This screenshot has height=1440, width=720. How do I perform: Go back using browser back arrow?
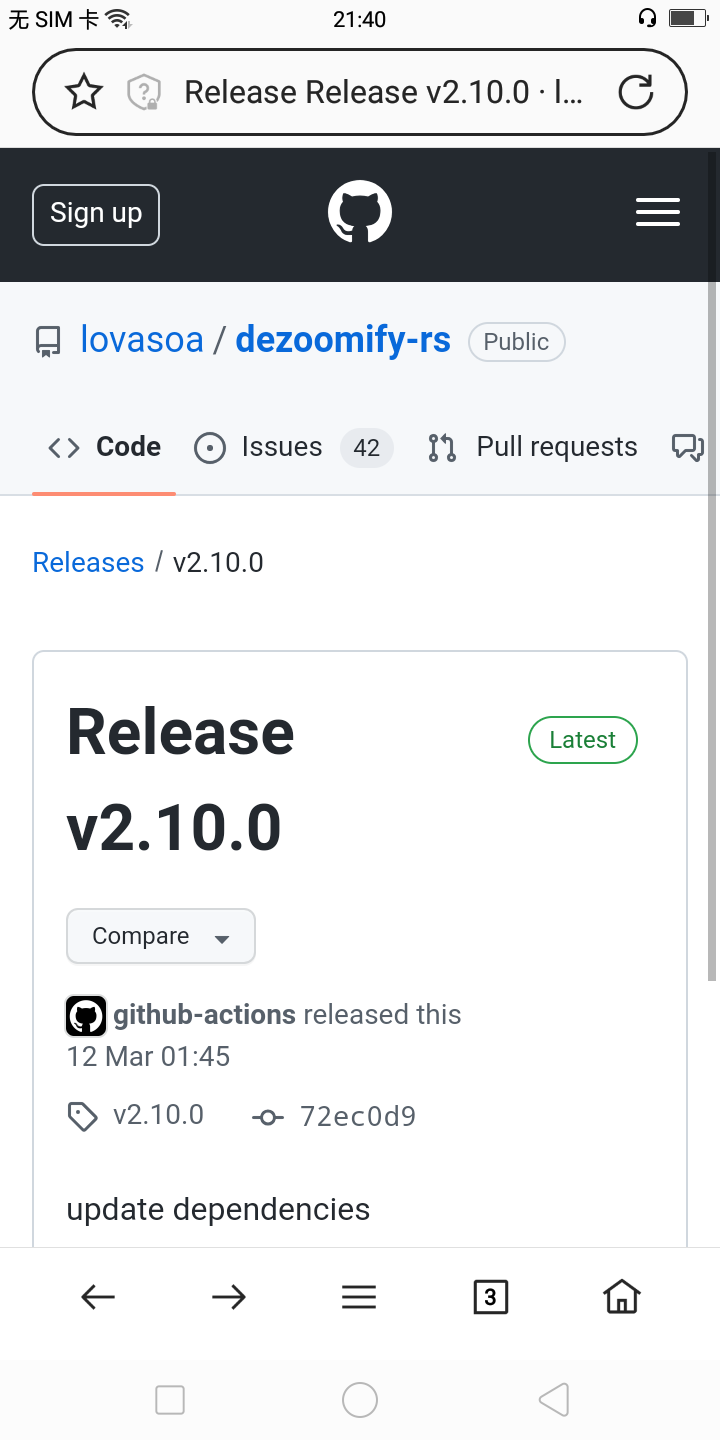pyautogui.click(x=98, y=1297)
